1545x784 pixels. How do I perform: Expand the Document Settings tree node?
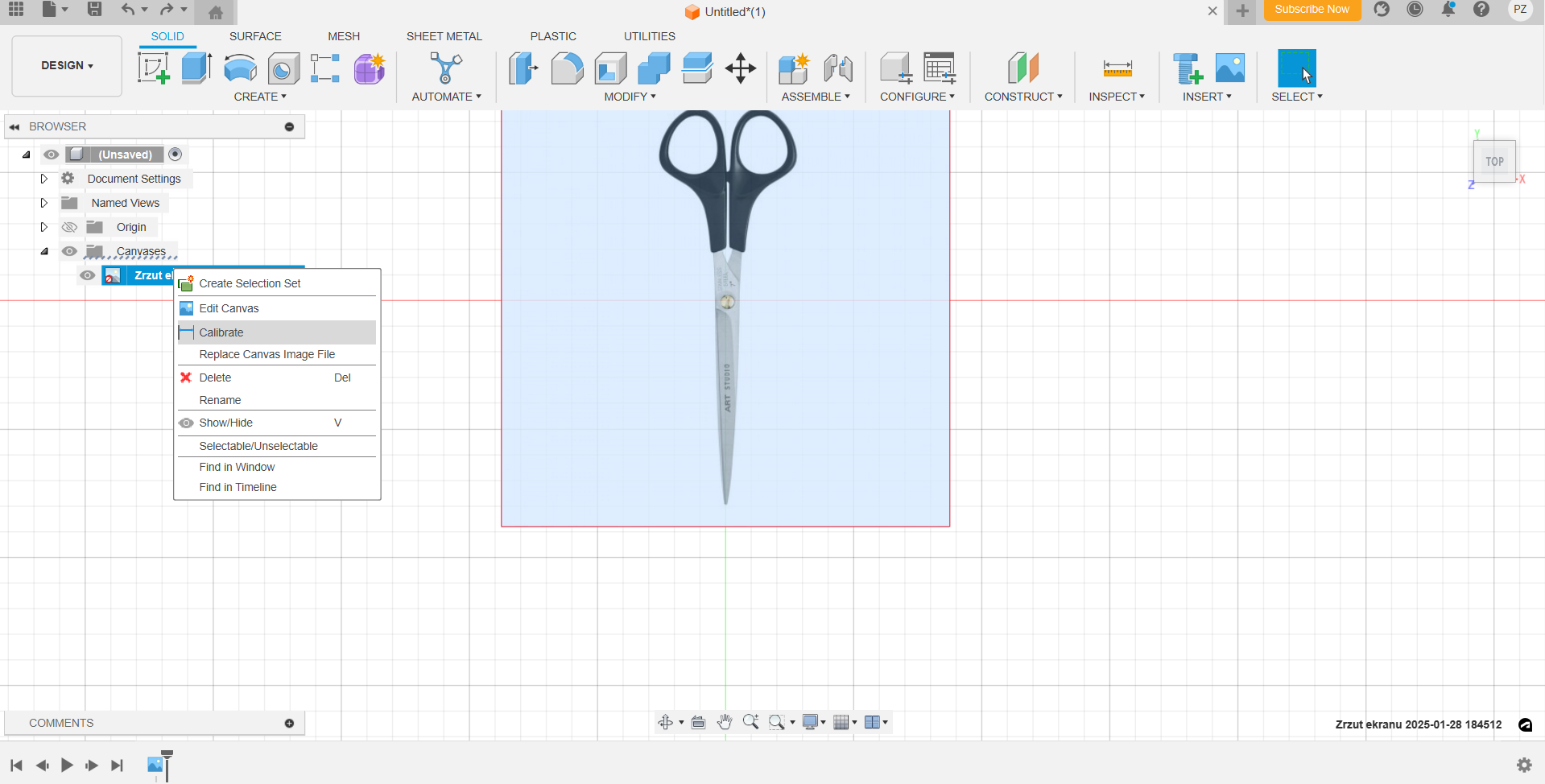(x=44, y=179)
